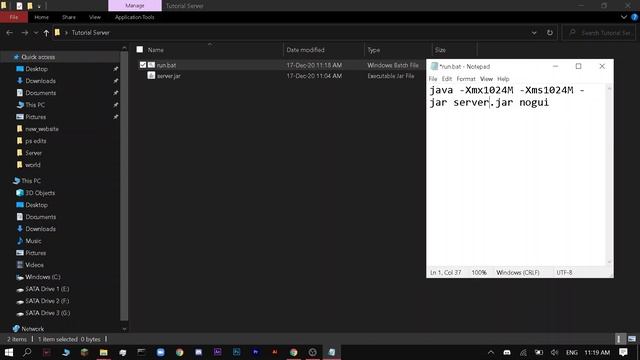Open Customize Quick Access Toolbar dropdown
This screenshot has width=640, height=360.
point(39,6)
